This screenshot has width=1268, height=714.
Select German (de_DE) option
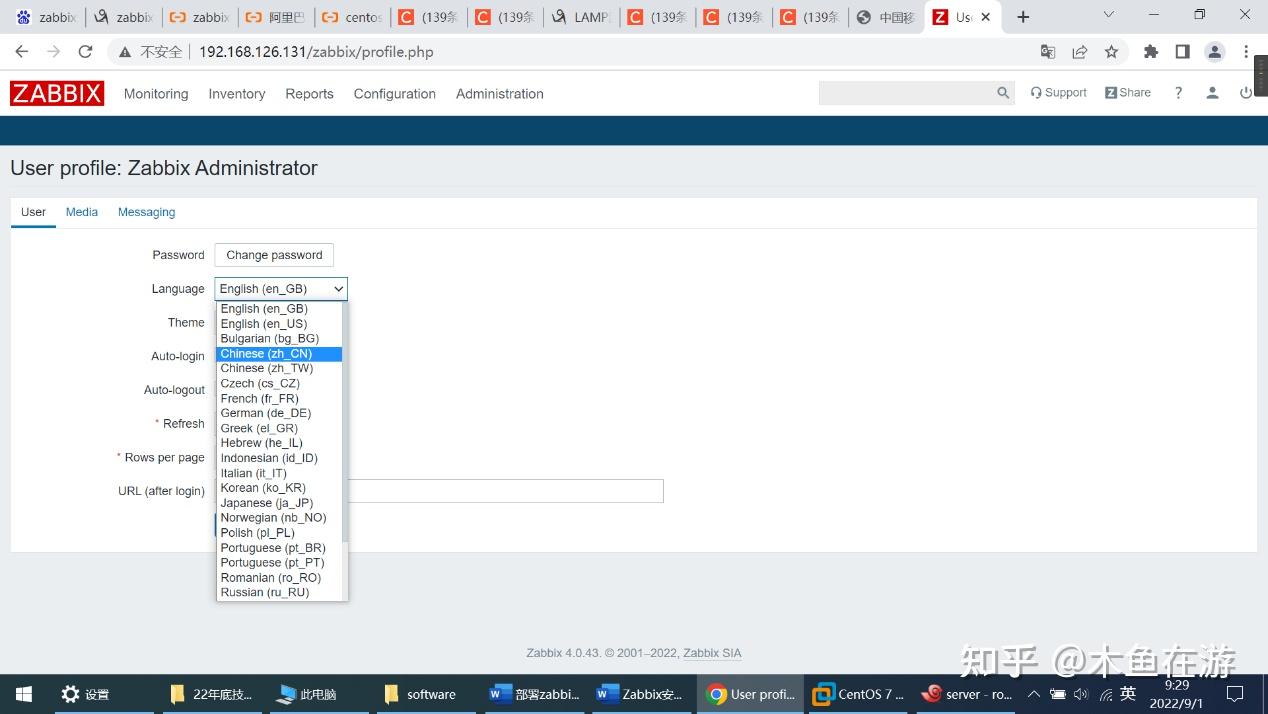279,413
